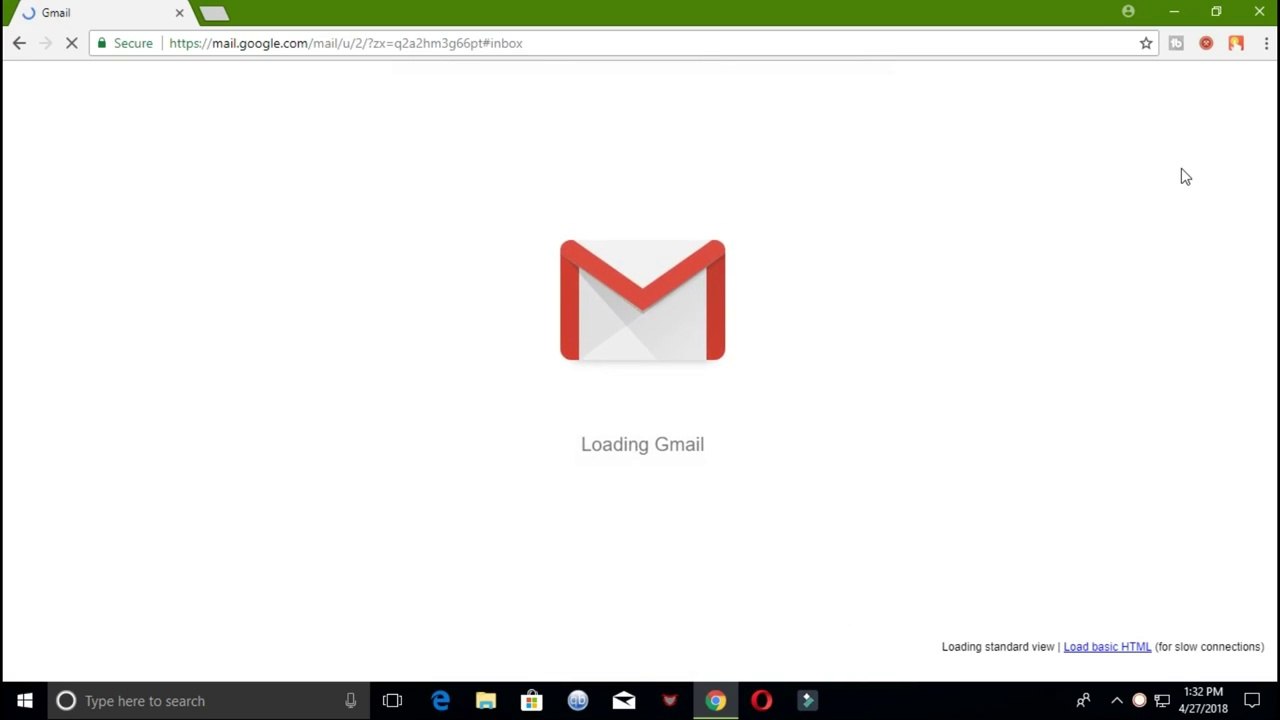The image size is (1280, 720).
Task: Launch Microsoft Edge from the taskbar
Action: pyautogui.click(x=440, y=701)
